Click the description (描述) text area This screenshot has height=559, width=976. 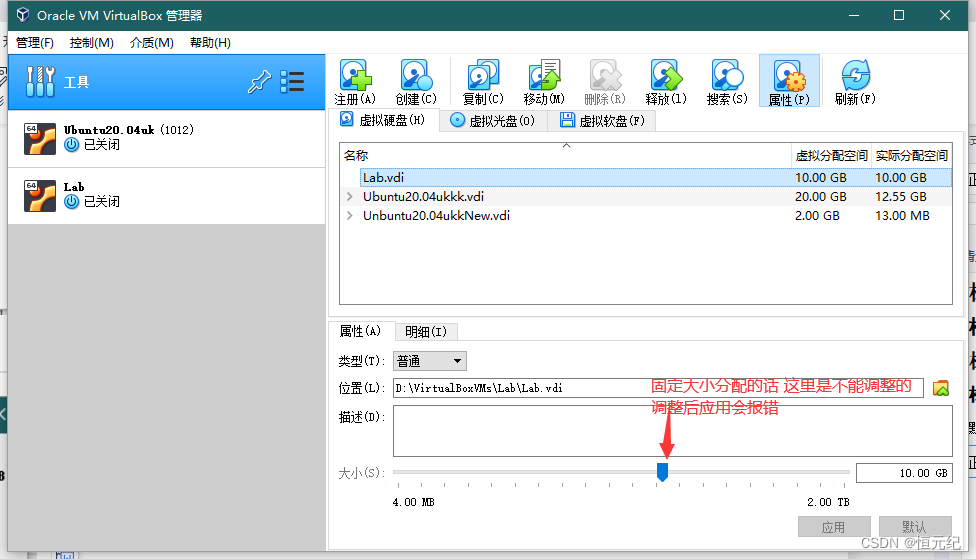coord(672,431)
